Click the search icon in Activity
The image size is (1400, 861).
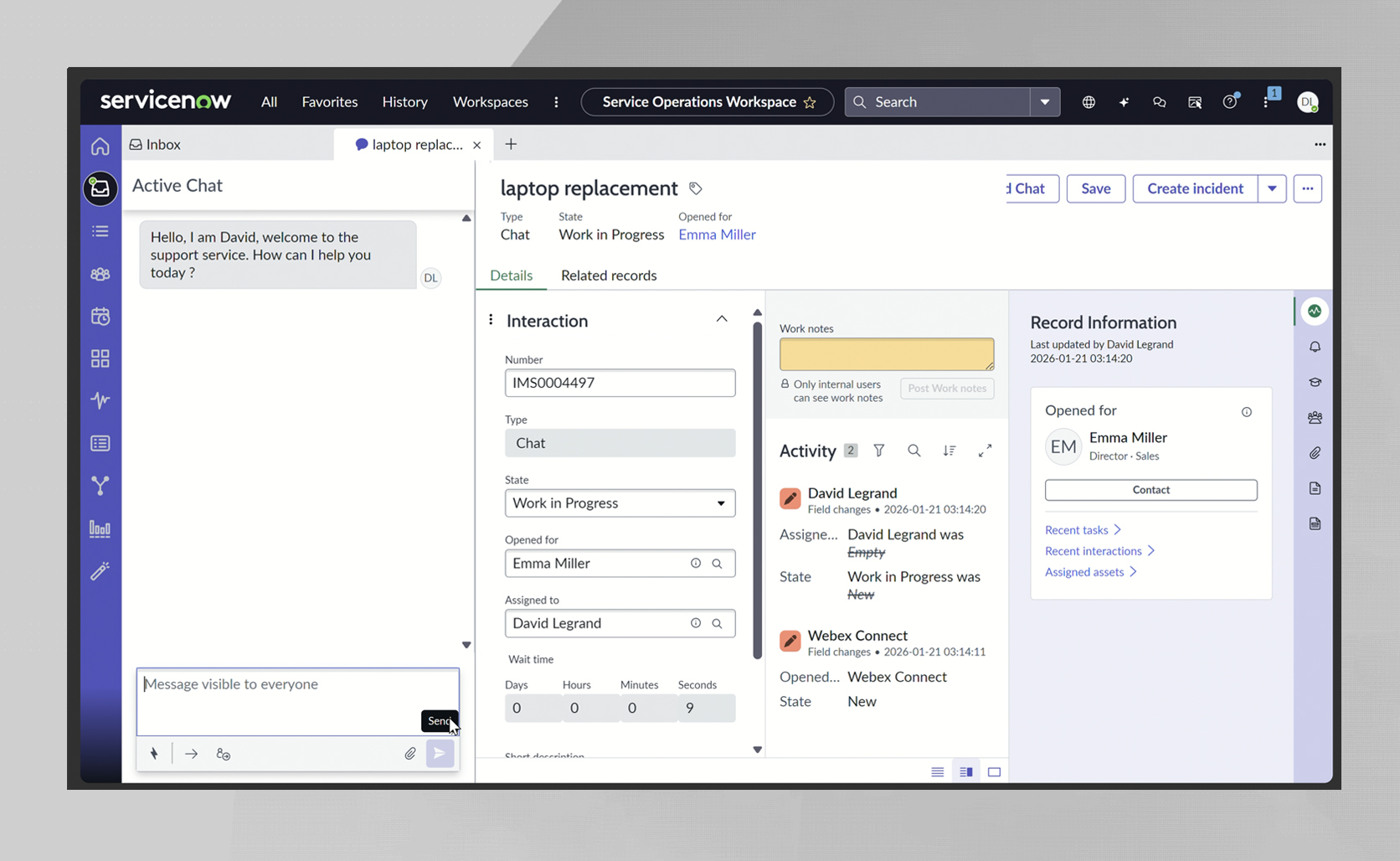[x=914, y=451]
